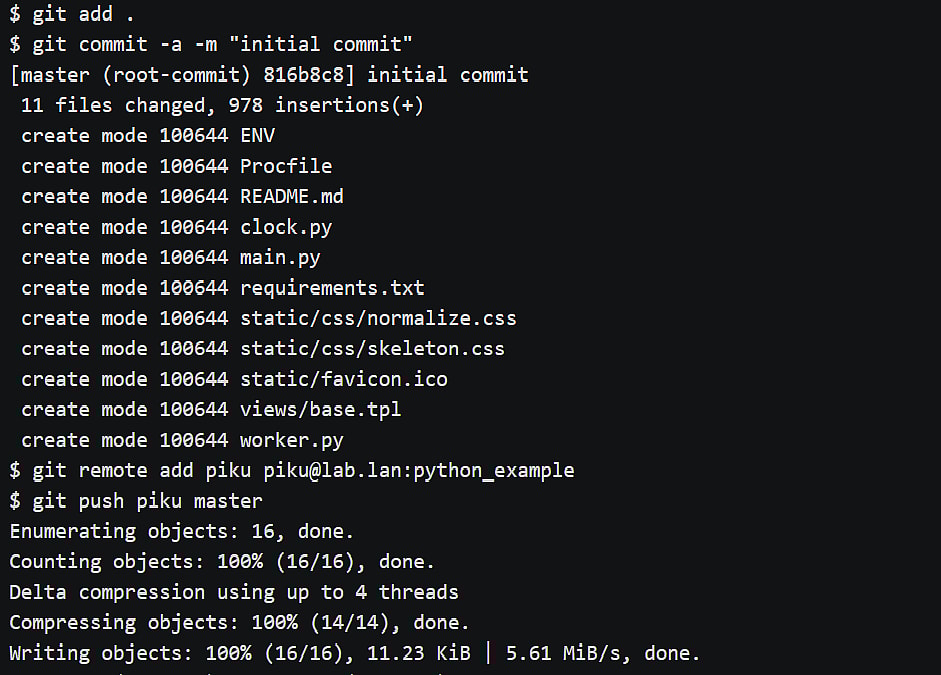Click the static/css/normalize.css path
The height and width of the screenshot is (675, 941).
click(x=379, y=319)
